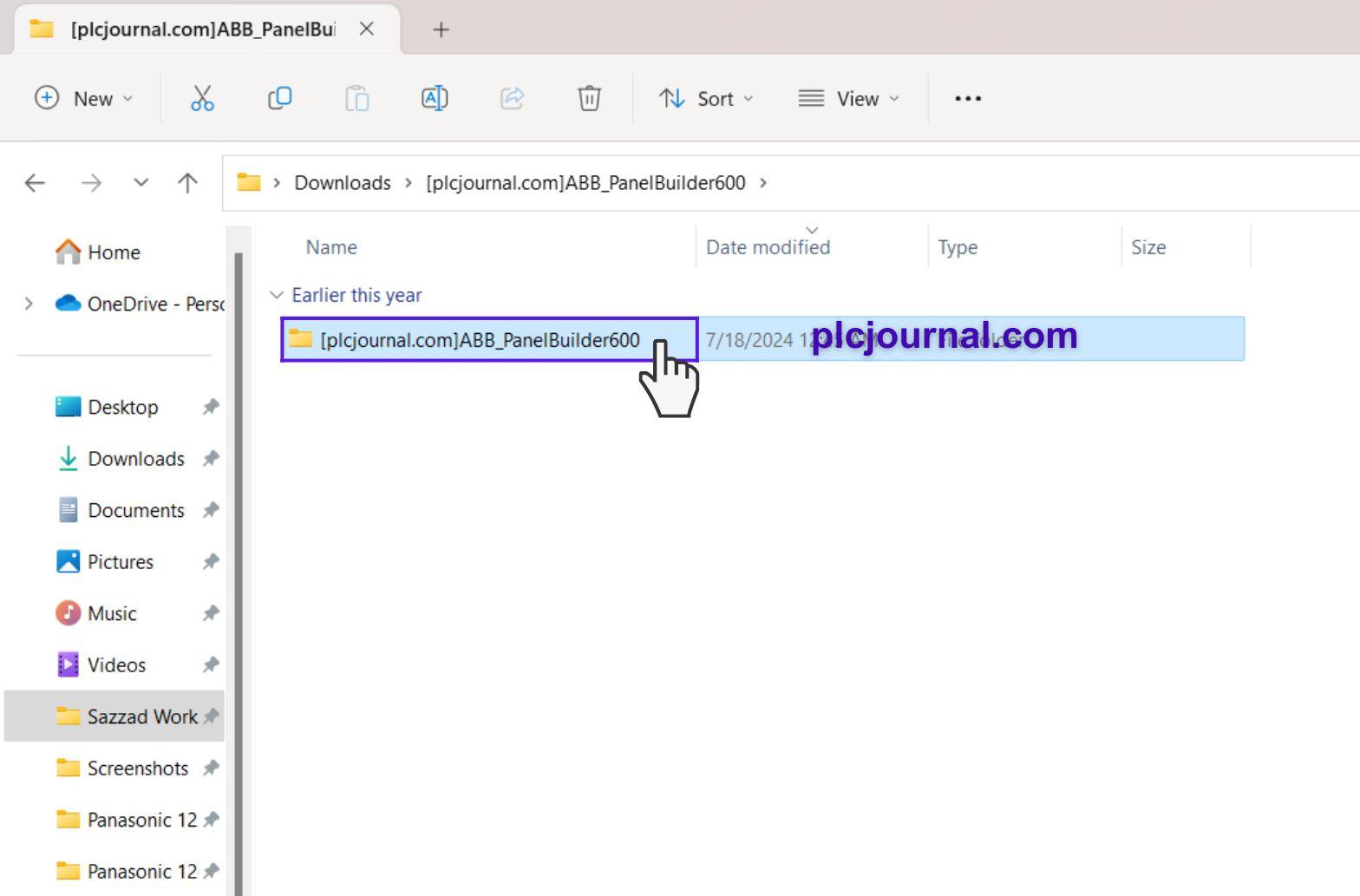Expand the chevron after ABB_PanelBuilder600 breadcrumb

tap(763, 183)
